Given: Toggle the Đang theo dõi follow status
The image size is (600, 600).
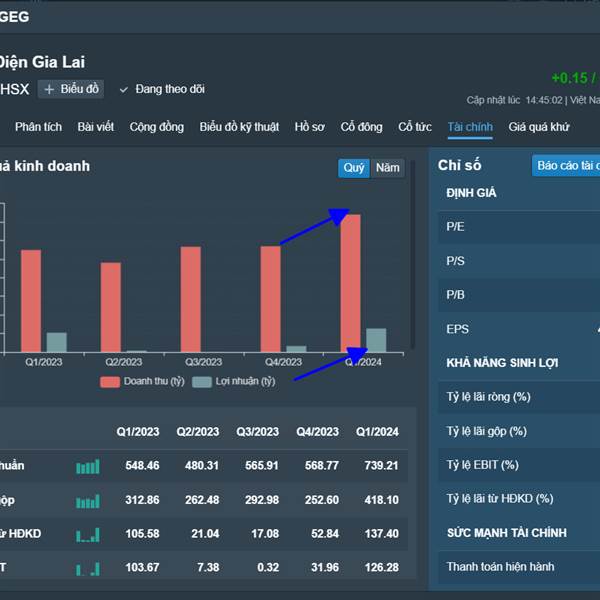Looking at the screenshot, I should 162,89.
